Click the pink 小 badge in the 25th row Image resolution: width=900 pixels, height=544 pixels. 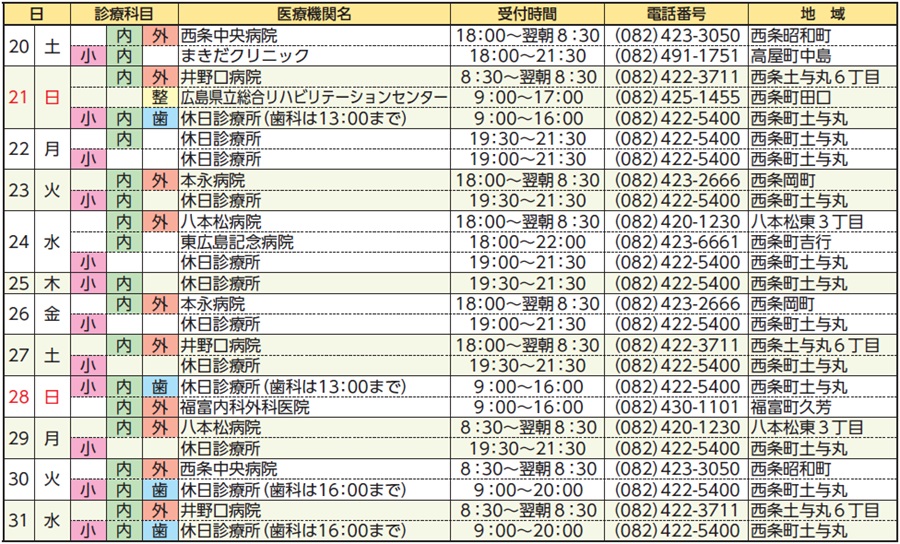(88, 283)
